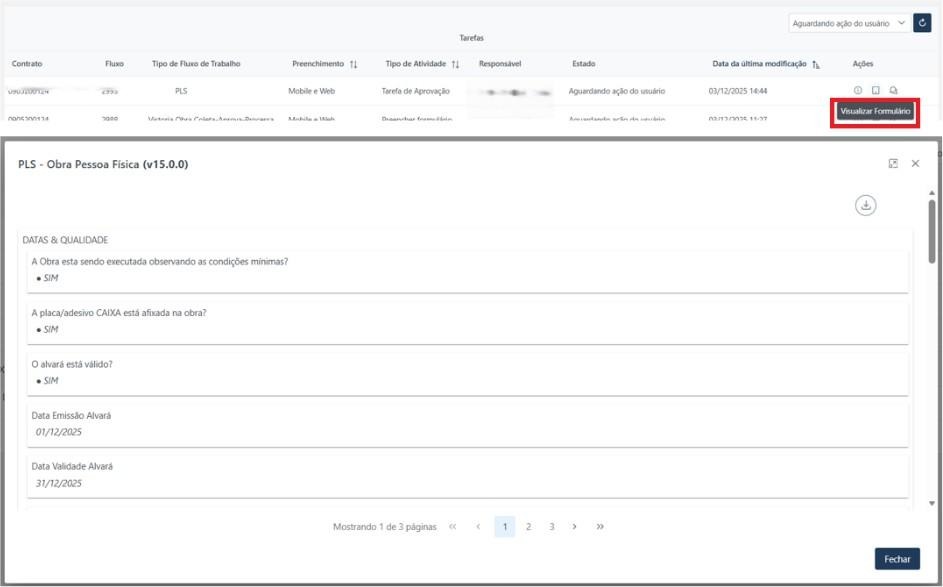Close the form dialog with the X
This screenshot has height=587, width=943.
(x=915, y=164)
